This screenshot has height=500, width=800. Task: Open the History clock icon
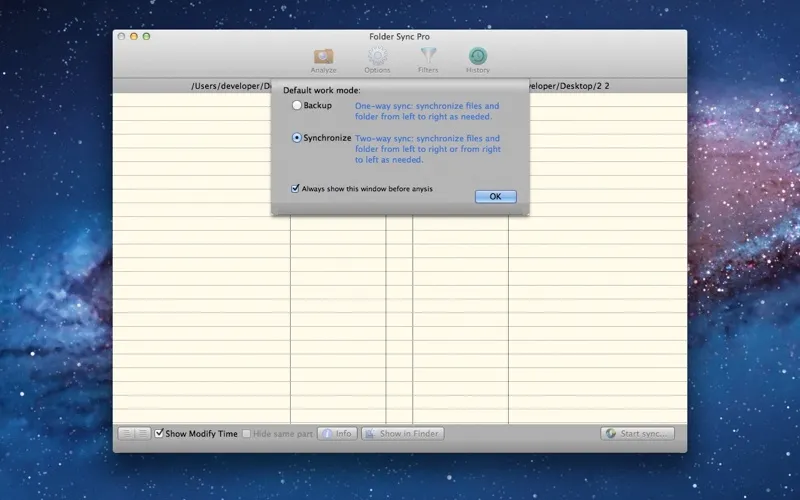478,61
